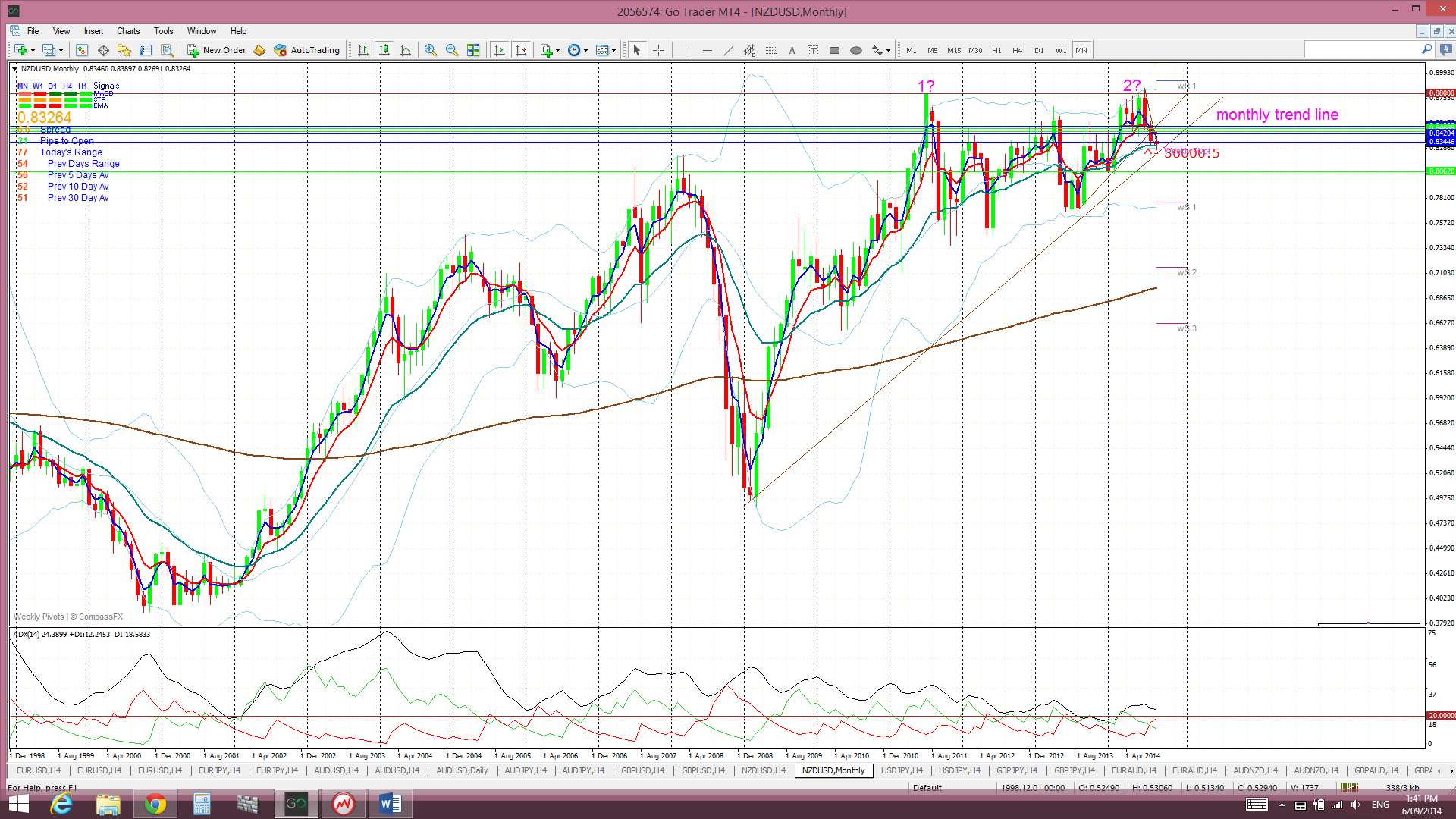Open Google Chrome from the taskbar

(155, 804)
